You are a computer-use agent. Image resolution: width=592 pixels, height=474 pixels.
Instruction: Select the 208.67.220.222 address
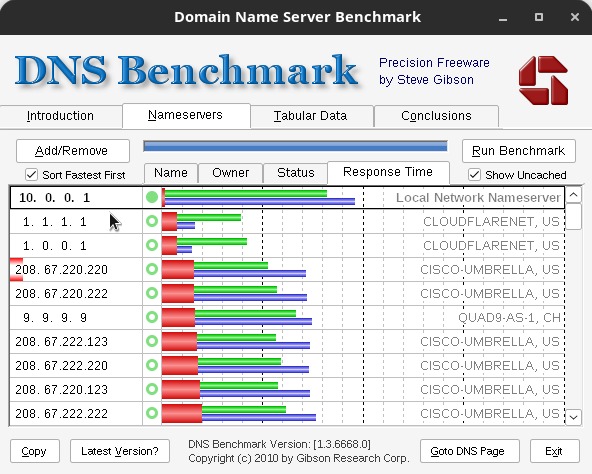(62, 294)
